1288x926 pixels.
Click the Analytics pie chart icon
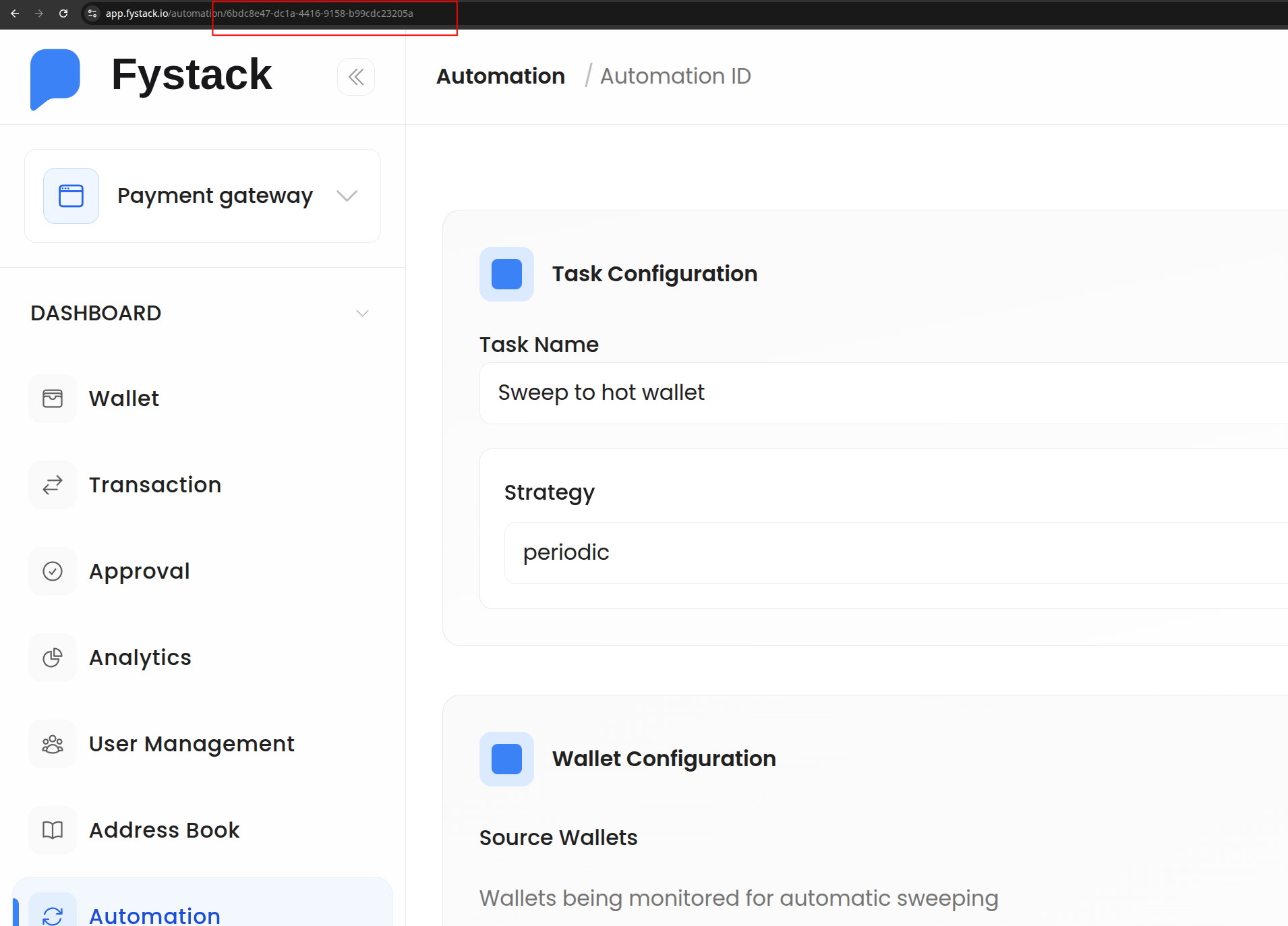pos(53,658)
